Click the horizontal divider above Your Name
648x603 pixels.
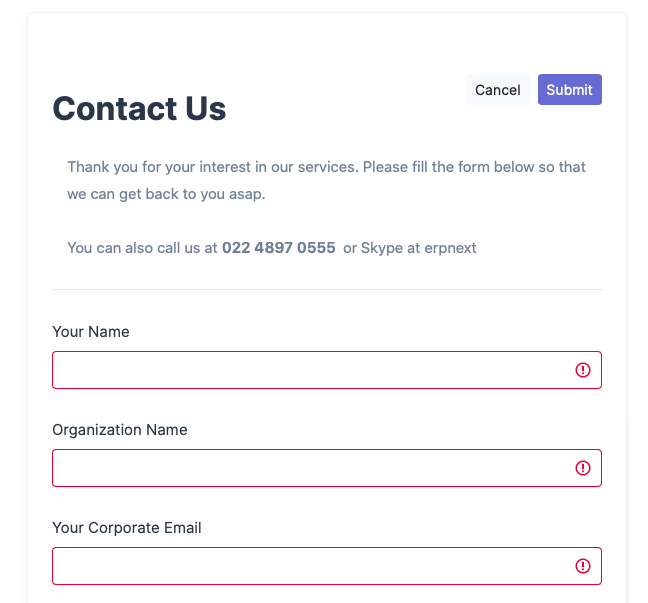pos(327,289)
